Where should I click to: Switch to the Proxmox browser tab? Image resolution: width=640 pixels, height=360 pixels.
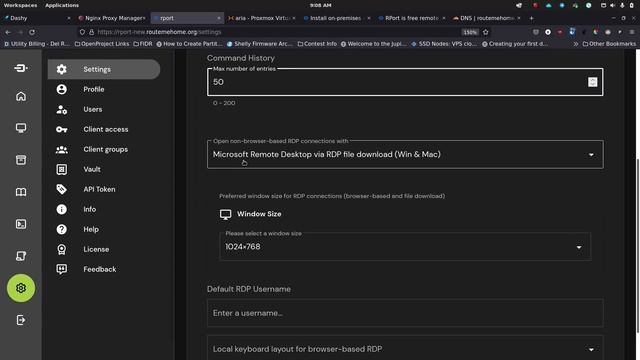261,18
